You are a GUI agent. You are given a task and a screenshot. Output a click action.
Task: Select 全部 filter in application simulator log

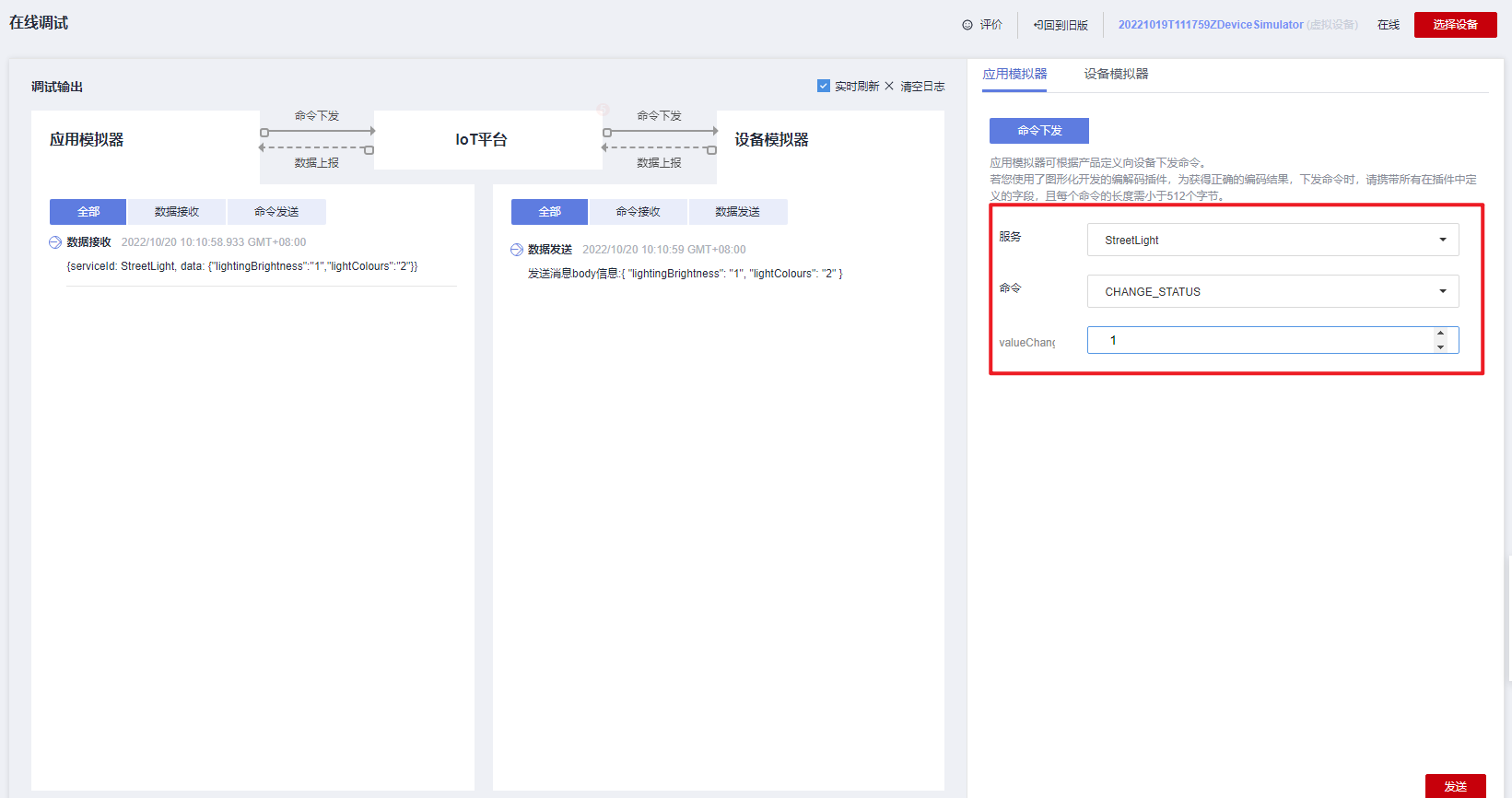[x=88, y=212]
